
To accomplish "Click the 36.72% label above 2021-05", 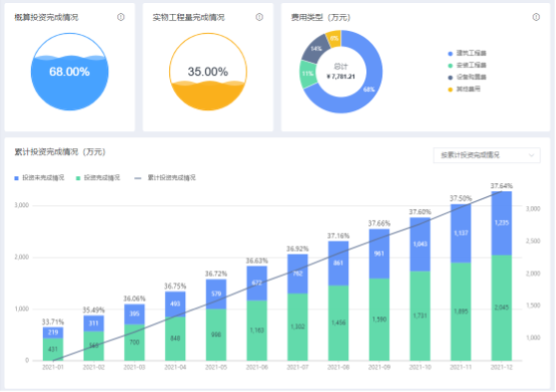I will pos(216,274).
